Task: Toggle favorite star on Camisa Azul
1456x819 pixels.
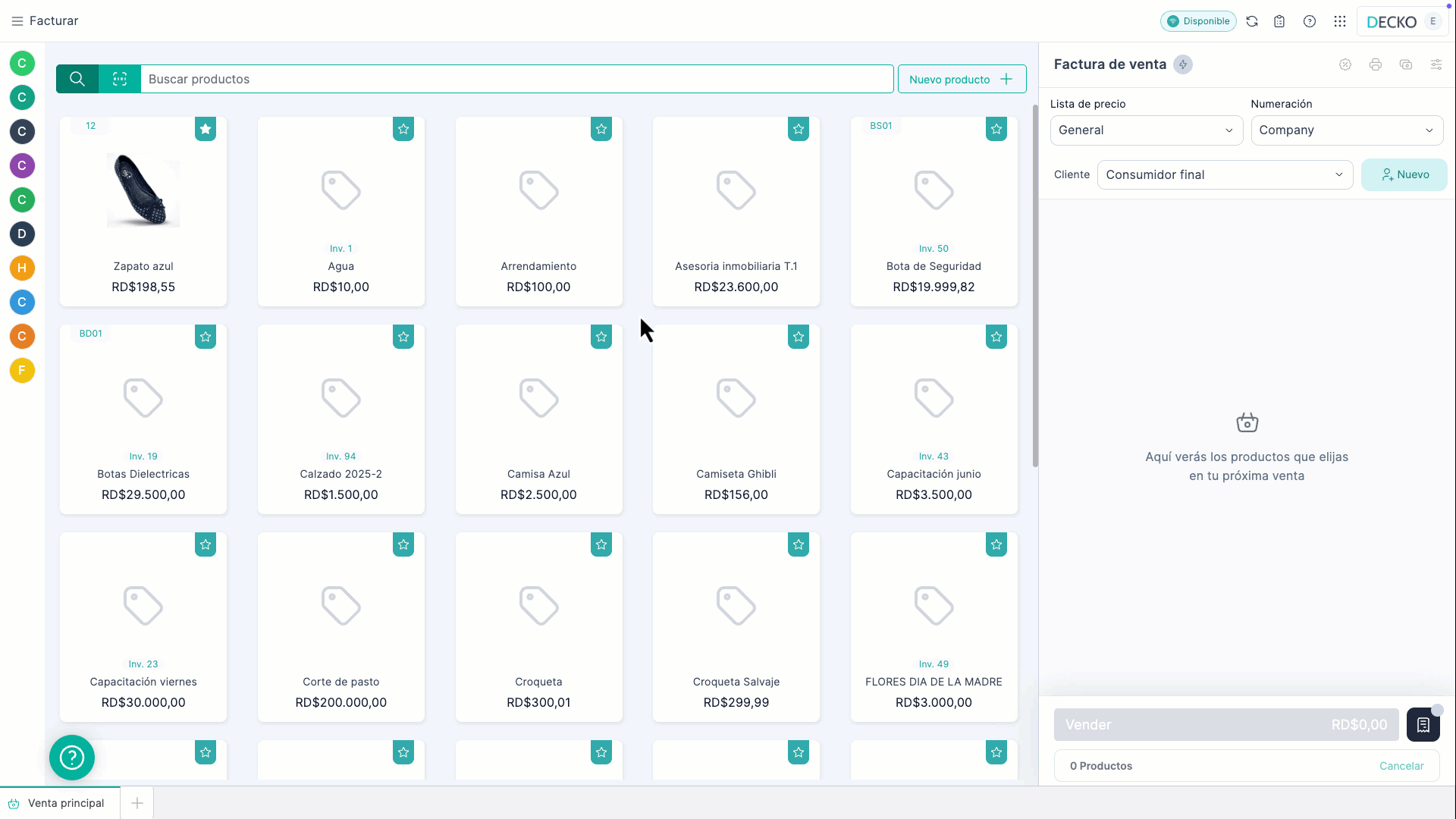Action: [601, 337]
